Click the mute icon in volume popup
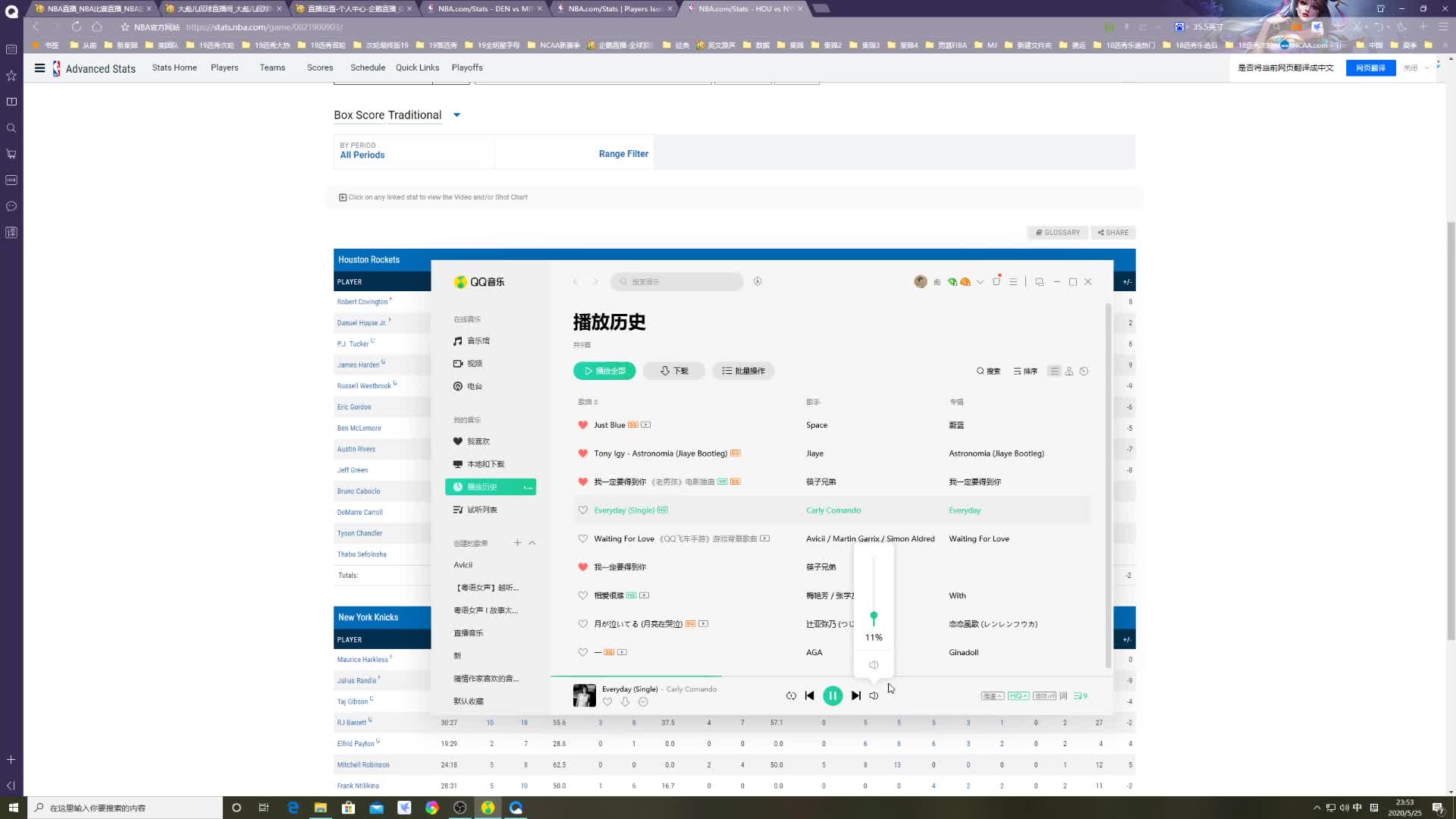This screenshot has height=819, width=1456. [x=874, y=665]
